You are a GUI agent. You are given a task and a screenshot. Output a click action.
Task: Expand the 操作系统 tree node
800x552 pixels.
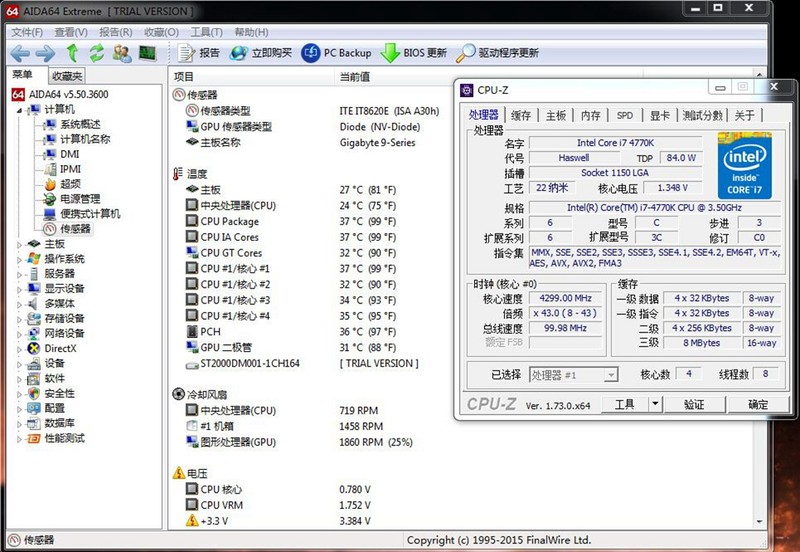19,260
